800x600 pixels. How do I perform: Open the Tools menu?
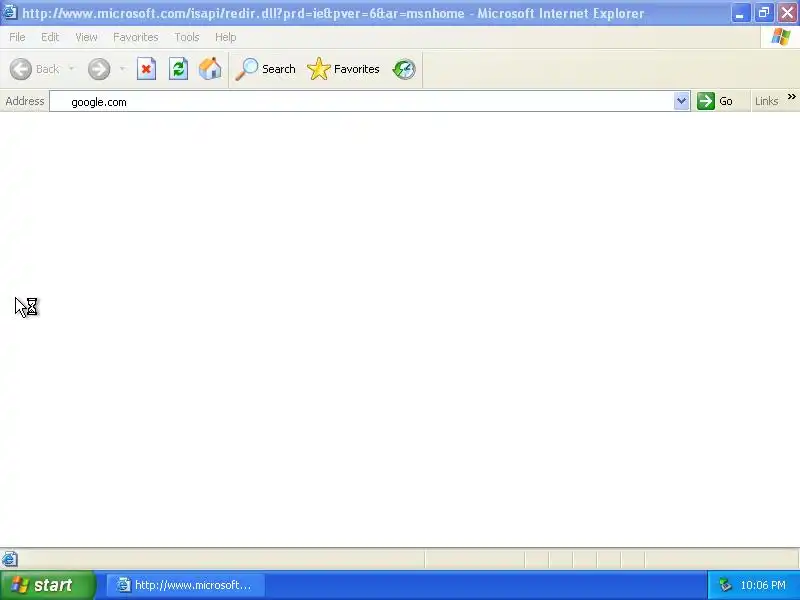click(187, 37)
